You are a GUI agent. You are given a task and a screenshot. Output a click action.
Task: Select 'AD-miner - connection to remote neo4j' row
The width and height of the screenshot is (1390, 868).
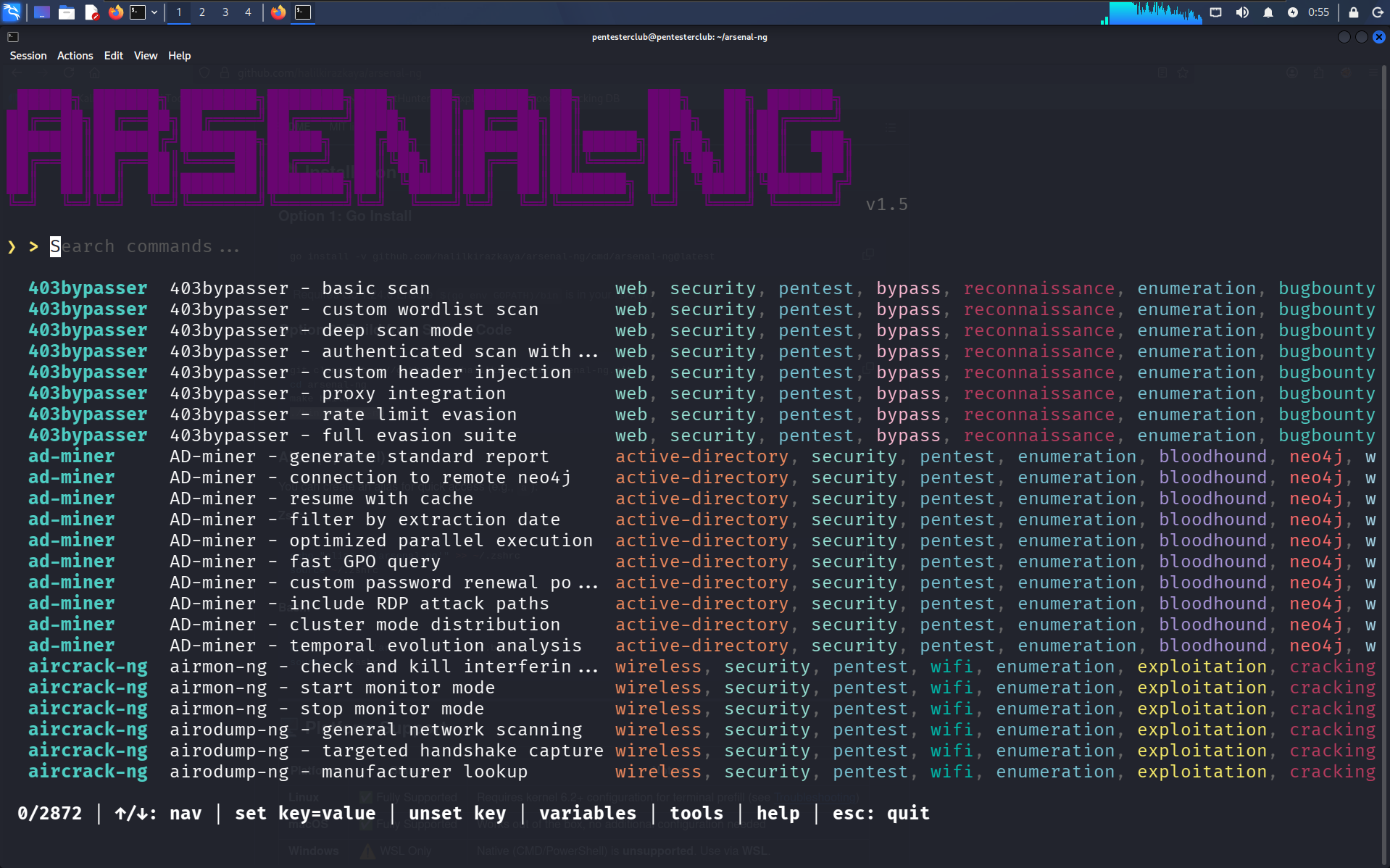click(702, 477)
